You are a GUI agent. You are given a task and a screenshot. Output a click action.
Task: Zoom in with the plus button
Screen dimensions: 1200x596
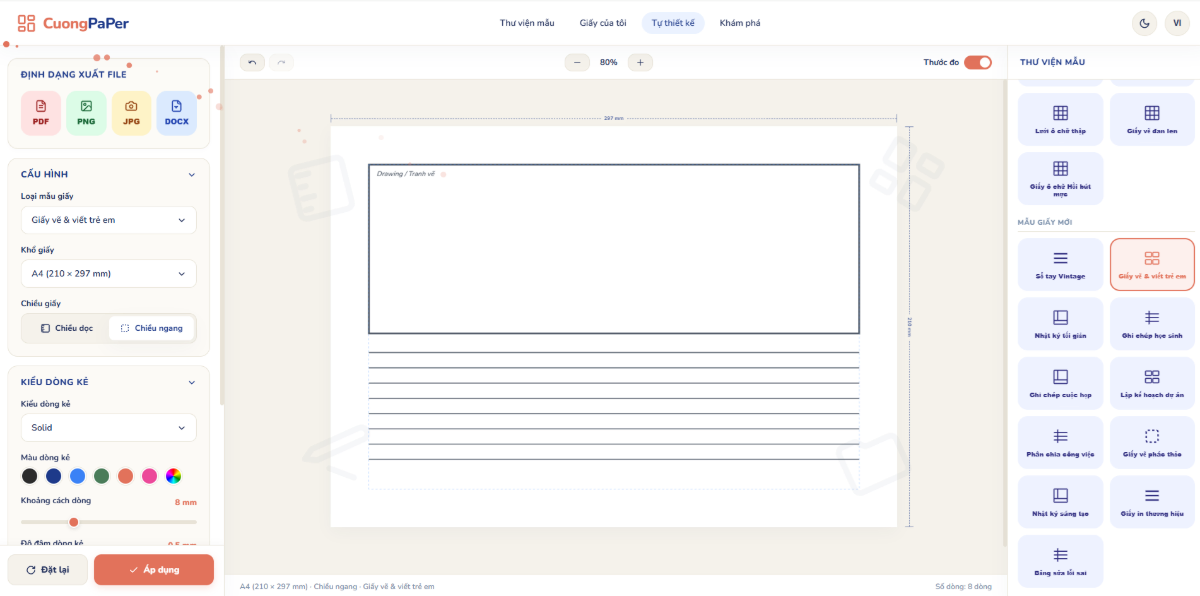[640, 62]
